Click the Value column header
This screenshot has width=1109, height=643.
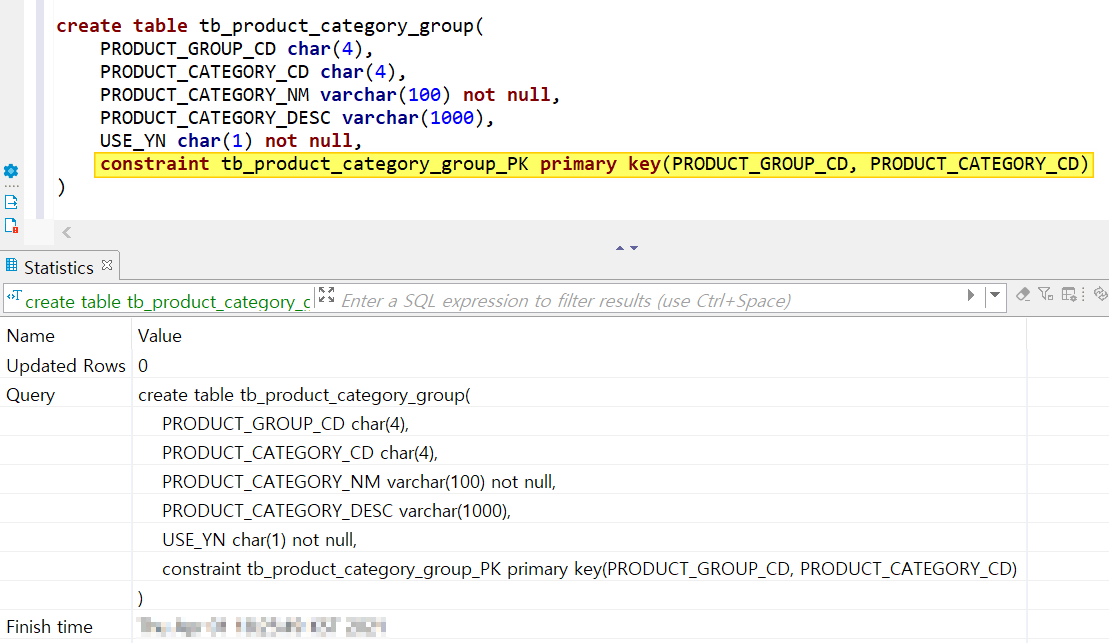click(x=160, y=336)
